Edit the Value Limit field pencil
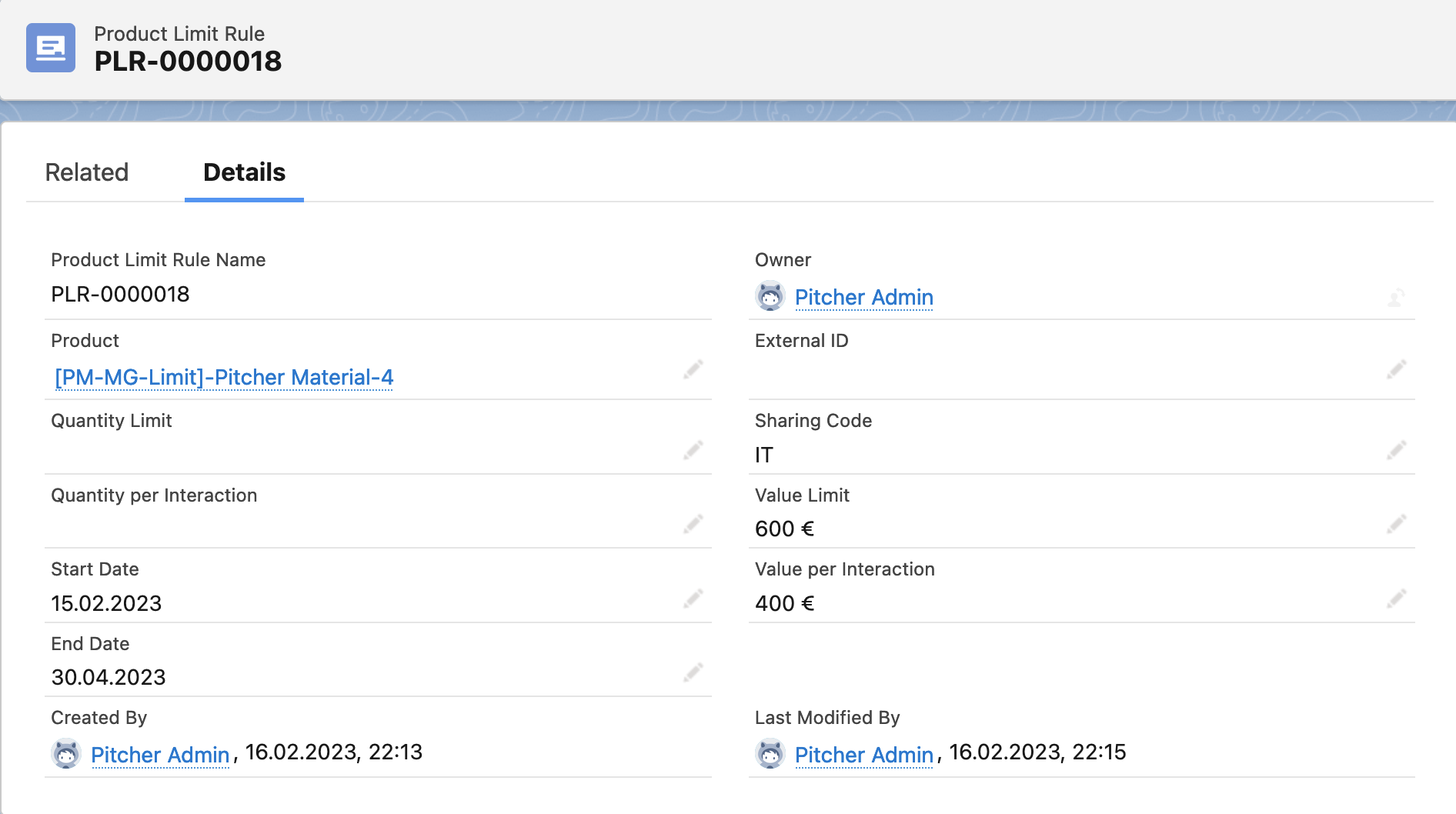 click(x=1397, y=525)
